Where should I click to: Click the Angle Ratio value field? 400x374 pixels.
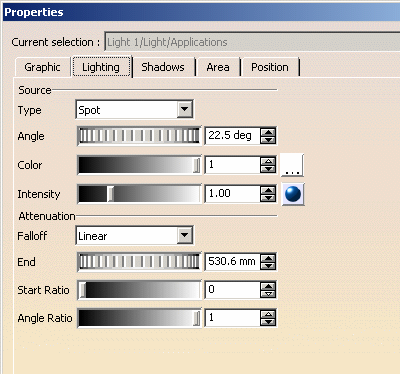click(232, 318)
